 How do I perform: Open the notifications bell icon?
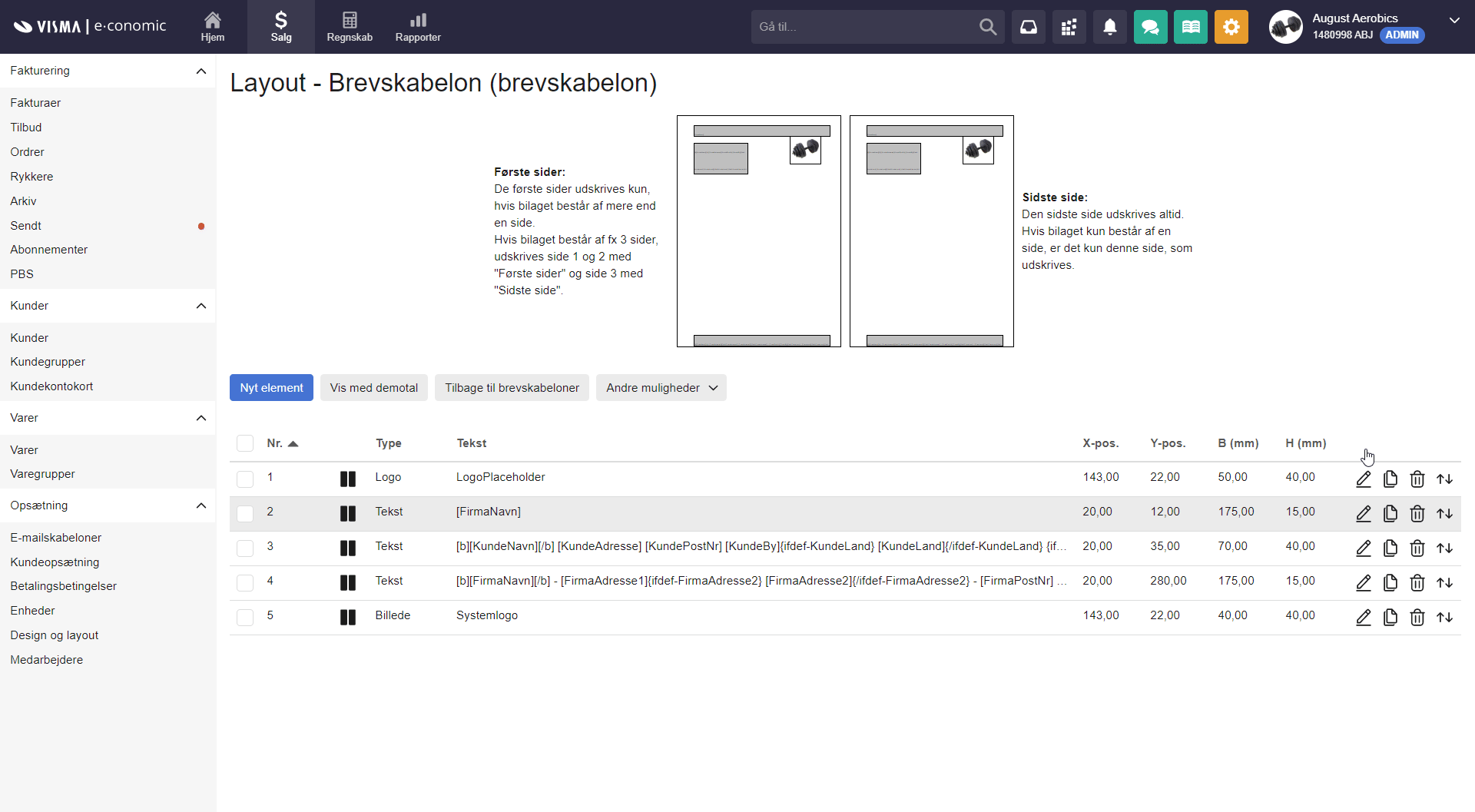(1109, 28)
